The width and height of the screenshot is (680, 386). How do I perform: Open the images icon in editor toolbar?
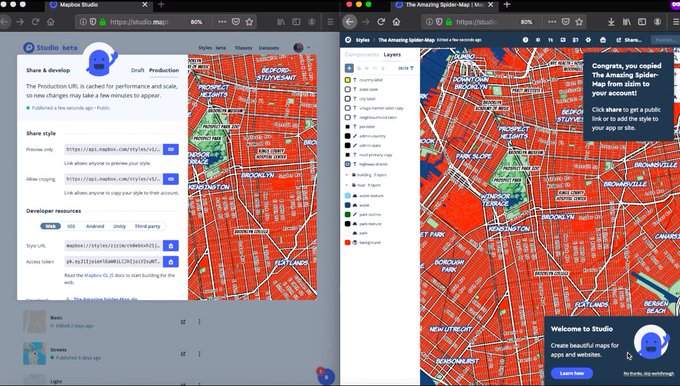coord(563,40)
